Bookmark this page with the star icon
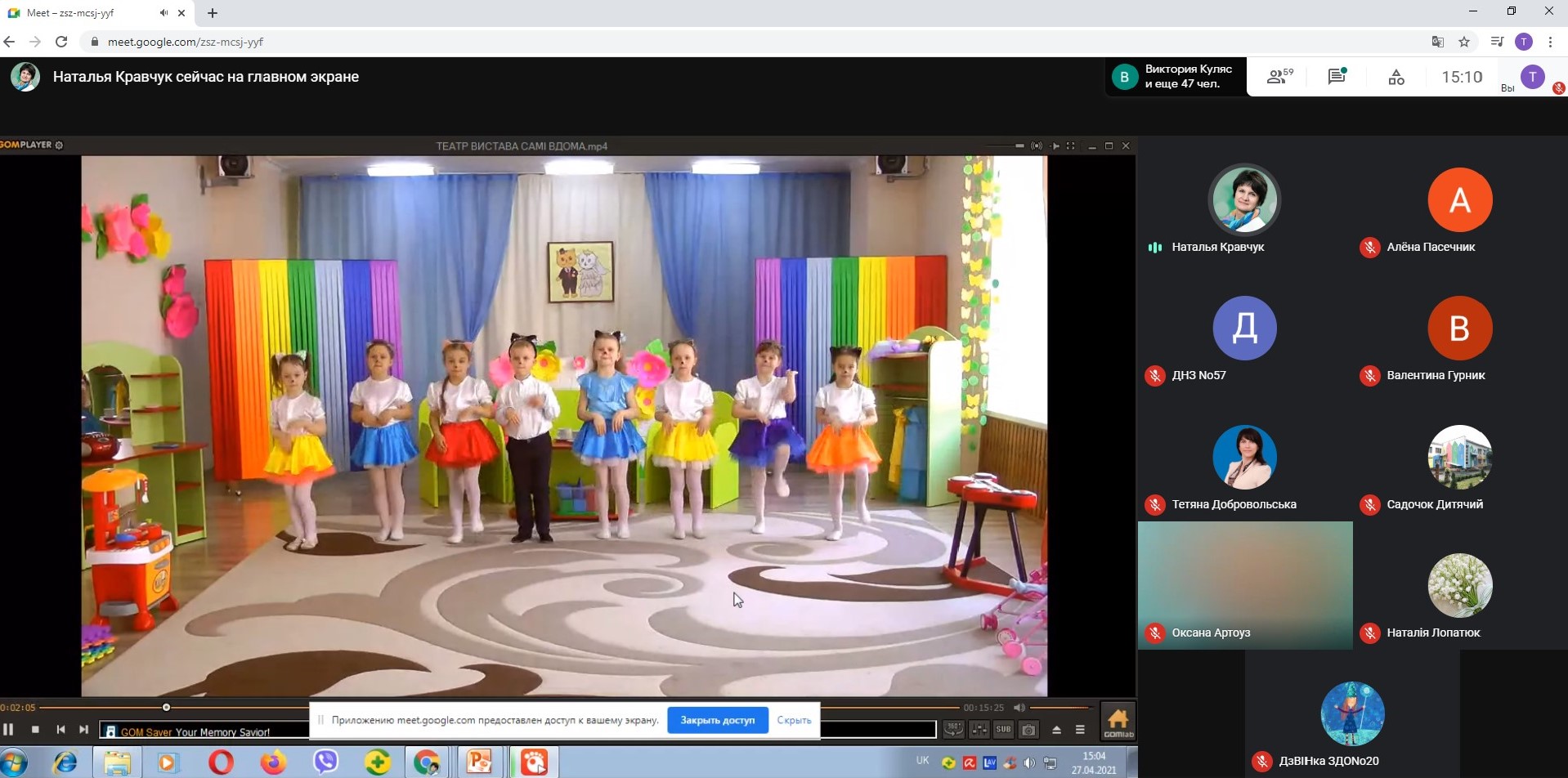 1464,42
